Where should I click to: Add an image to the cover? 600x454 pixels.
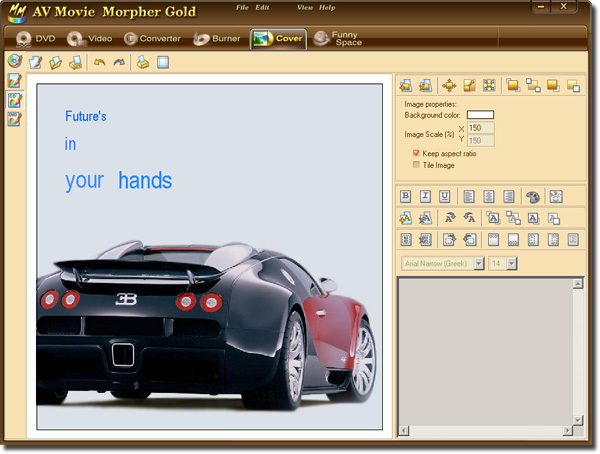coord(406,85)
